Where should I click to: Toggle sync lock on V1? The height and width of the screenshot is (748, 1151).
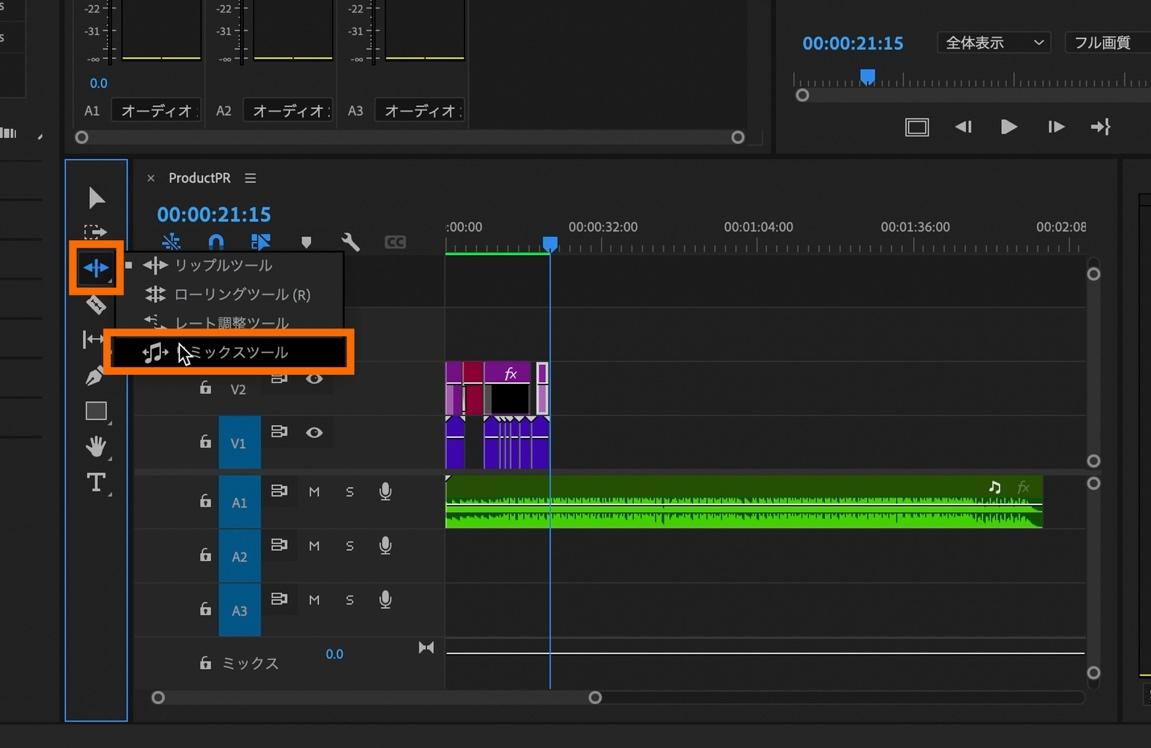(279, 432)
